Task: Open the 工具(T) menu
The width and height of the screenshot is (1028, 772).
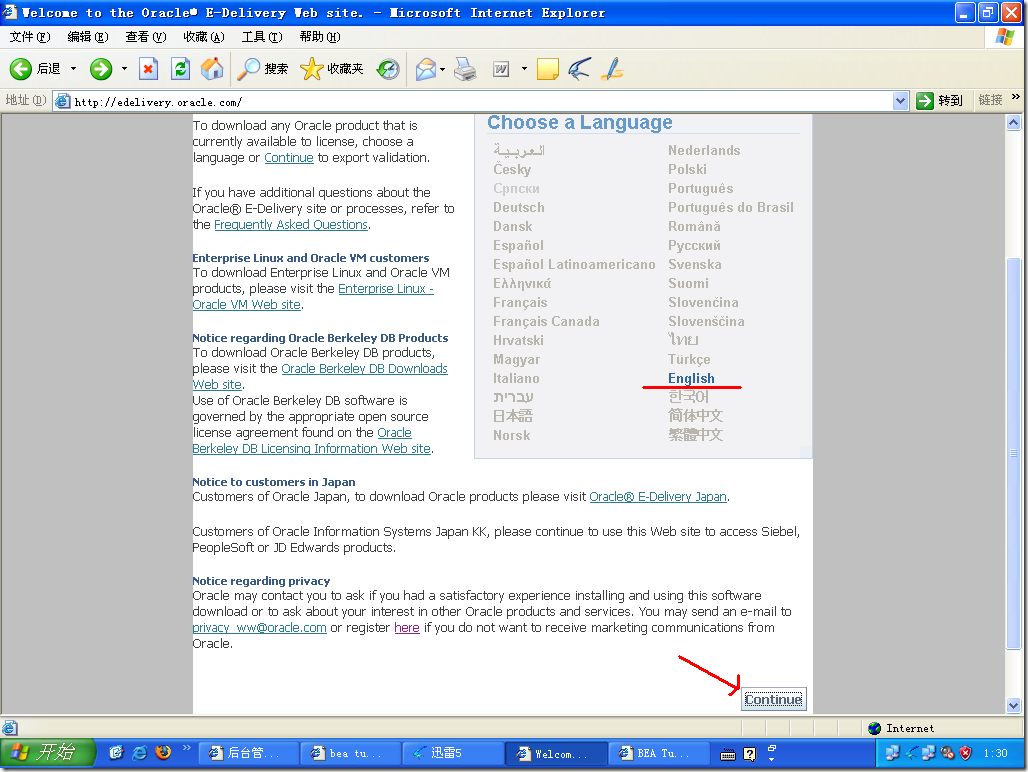Action: [261, 37]
